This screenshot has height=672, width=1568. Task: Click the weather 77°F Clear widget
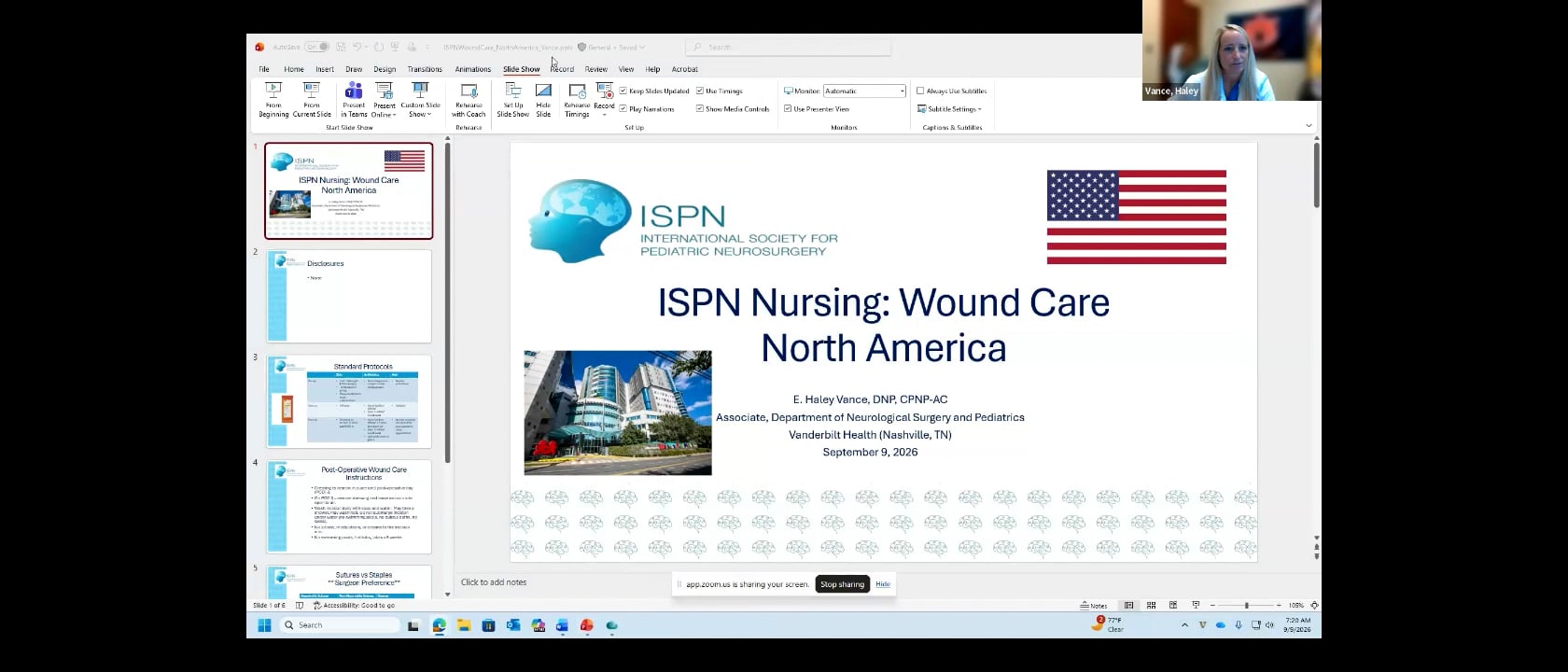[x=1108, y=624]
